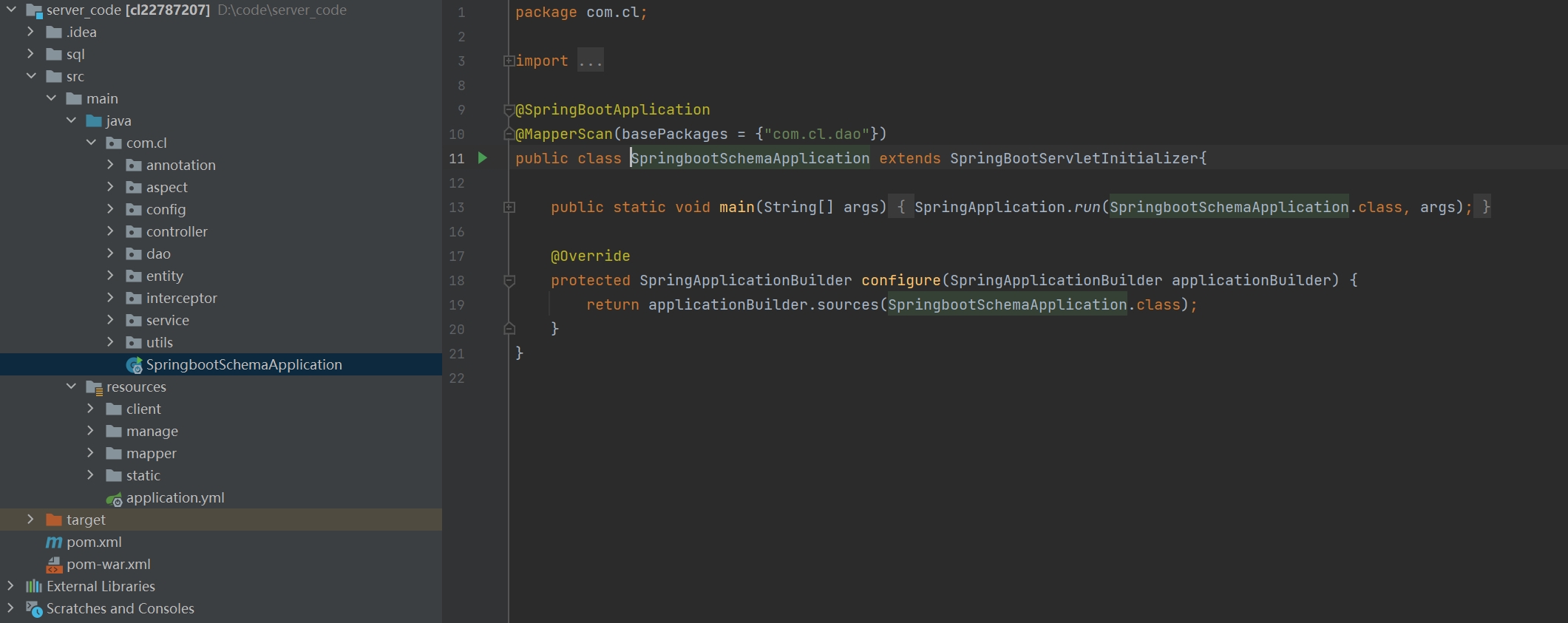
Task: Click the Scratches and Consoles icon
Action: point(34,609)
